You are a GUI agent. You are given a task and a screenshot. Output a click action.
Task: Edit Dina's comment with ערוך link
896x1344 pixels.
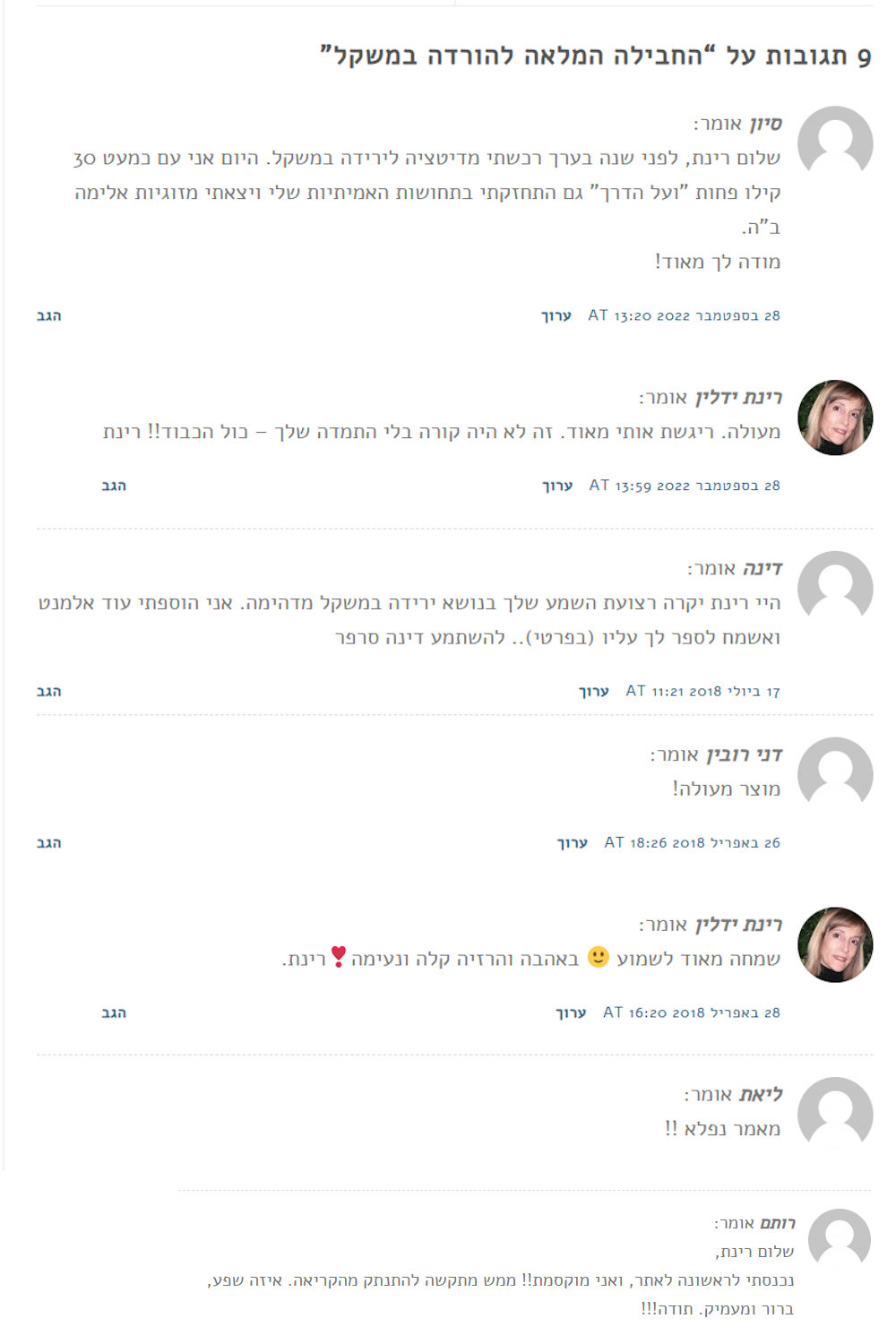[x=594, y=691]
